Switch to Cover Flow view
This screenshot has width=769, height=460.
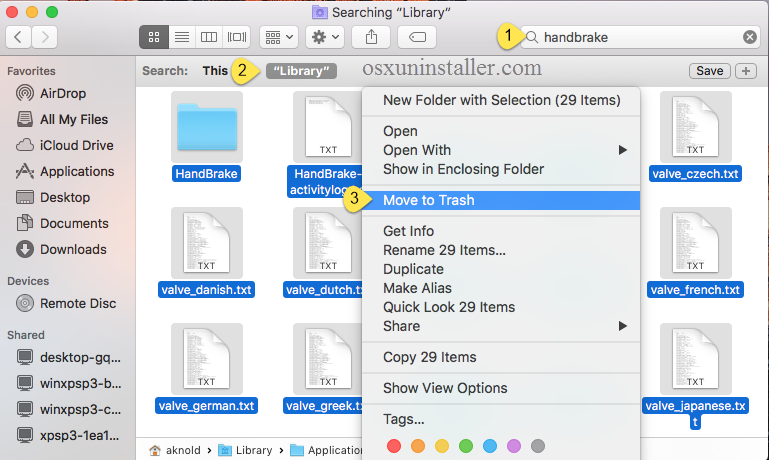tap(237, 37)
